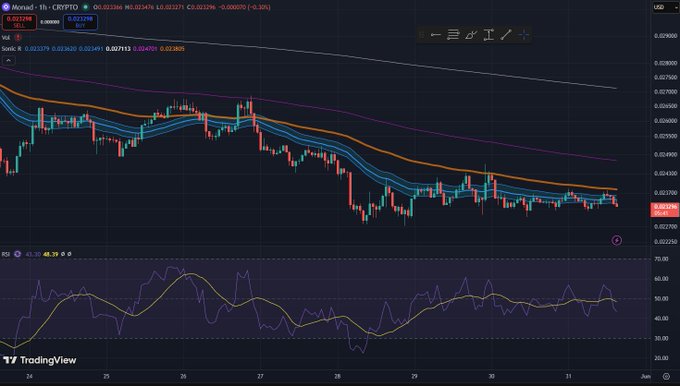Open symbol search via Monad 1h CRYPTO title
The image size is (680, 386).
click(45, 7)
